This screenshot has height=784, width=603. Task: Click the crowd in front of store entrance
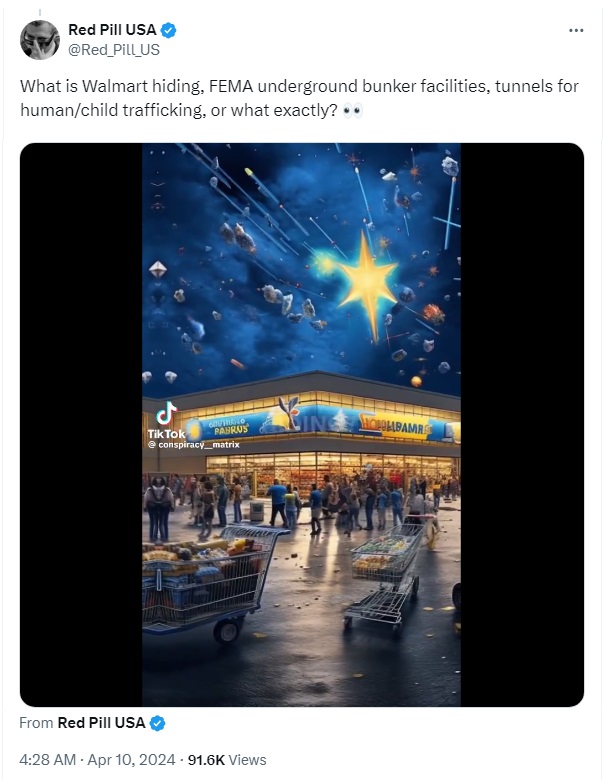[300, 502]
